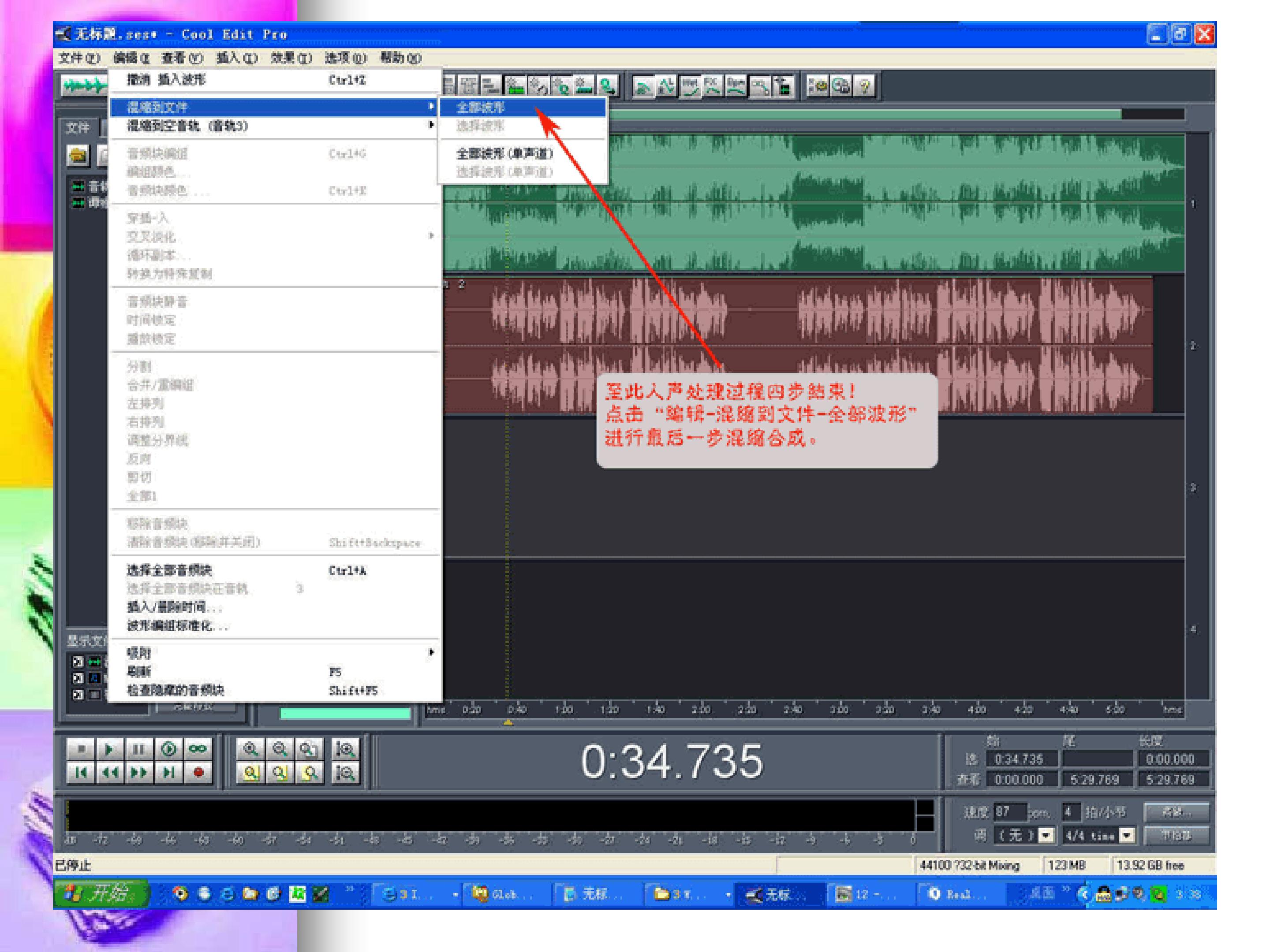This screenshot has width=1270, height=952.
Task: Click the 开始 Start button
Action: click(101, 893)
